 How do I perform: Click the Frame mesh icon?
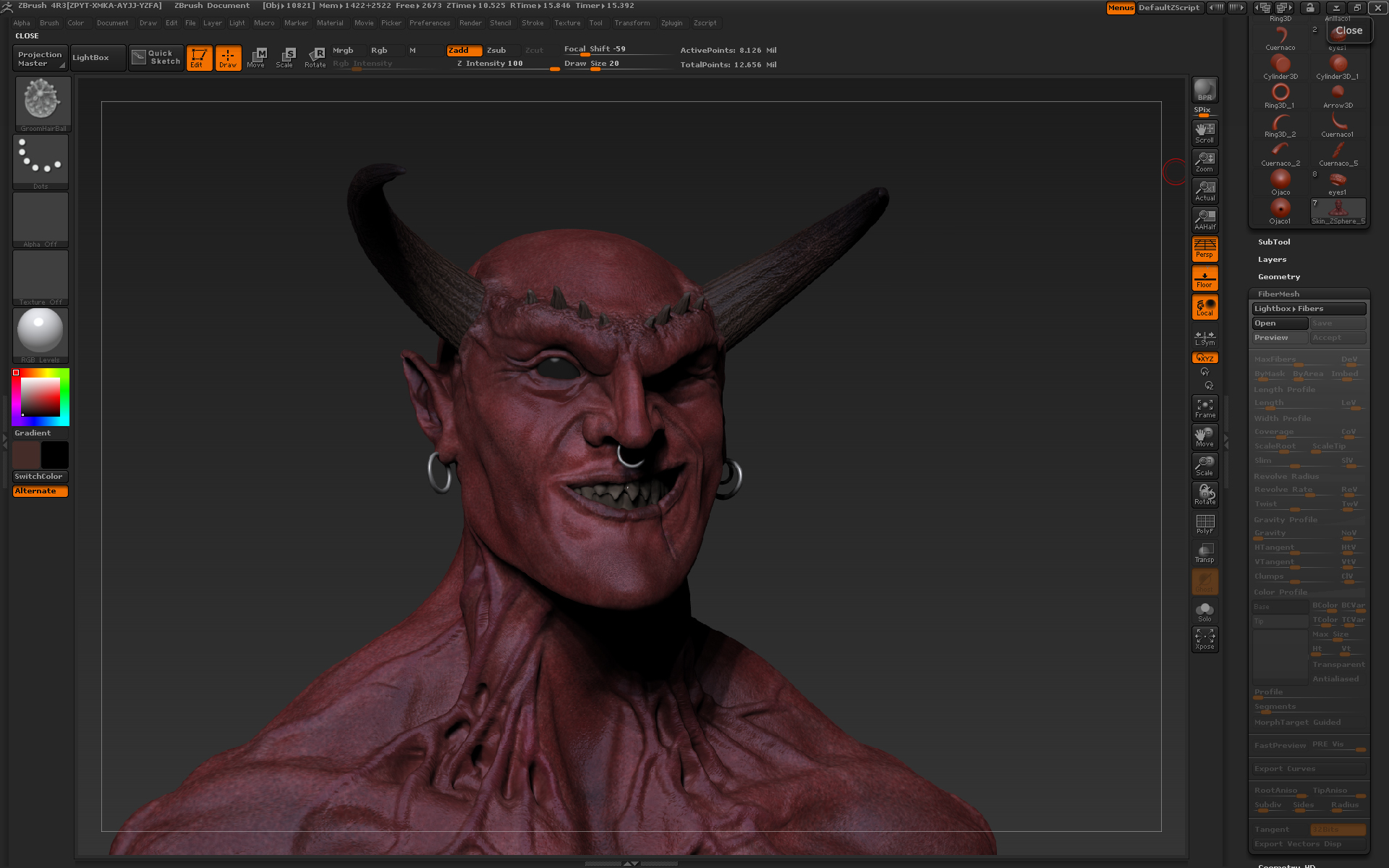(x=1205, y=408)
